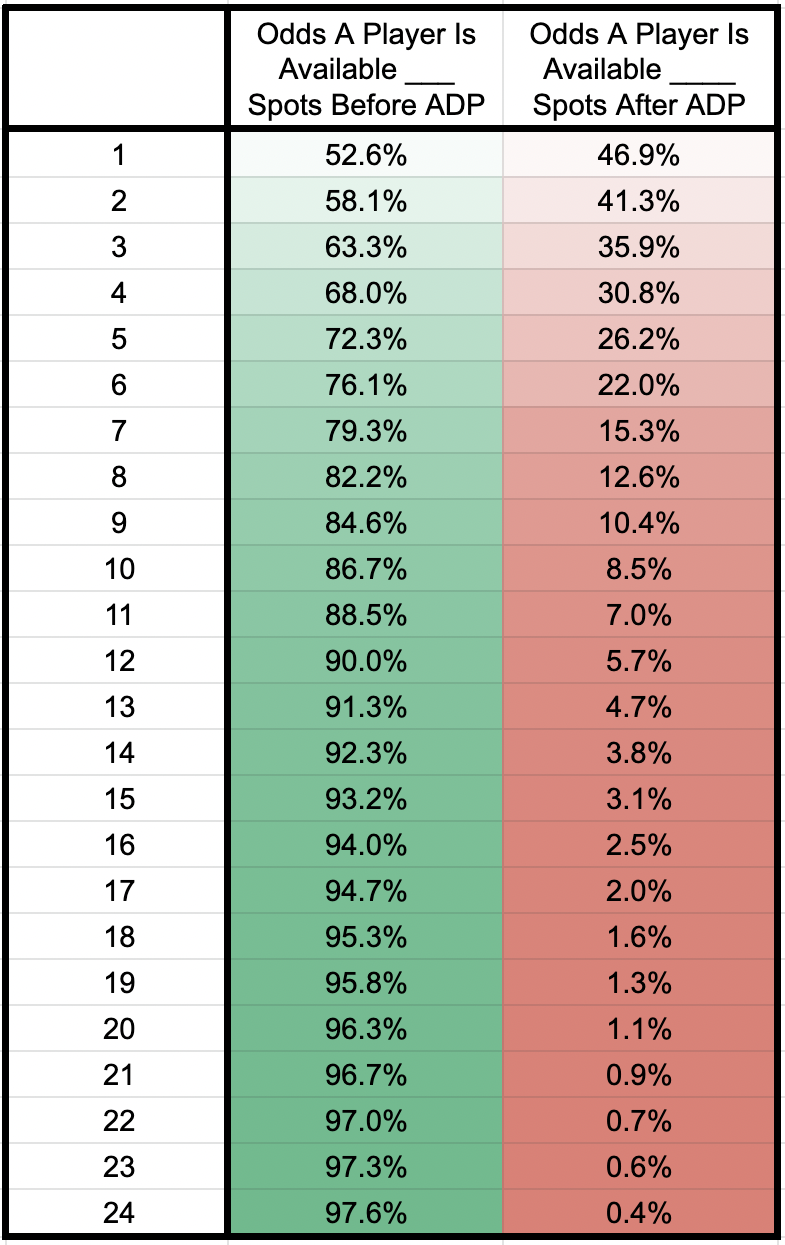The height and width of the screenshot is (1245, 785).
Task: Select row label 24
Action: point(119,1213)
